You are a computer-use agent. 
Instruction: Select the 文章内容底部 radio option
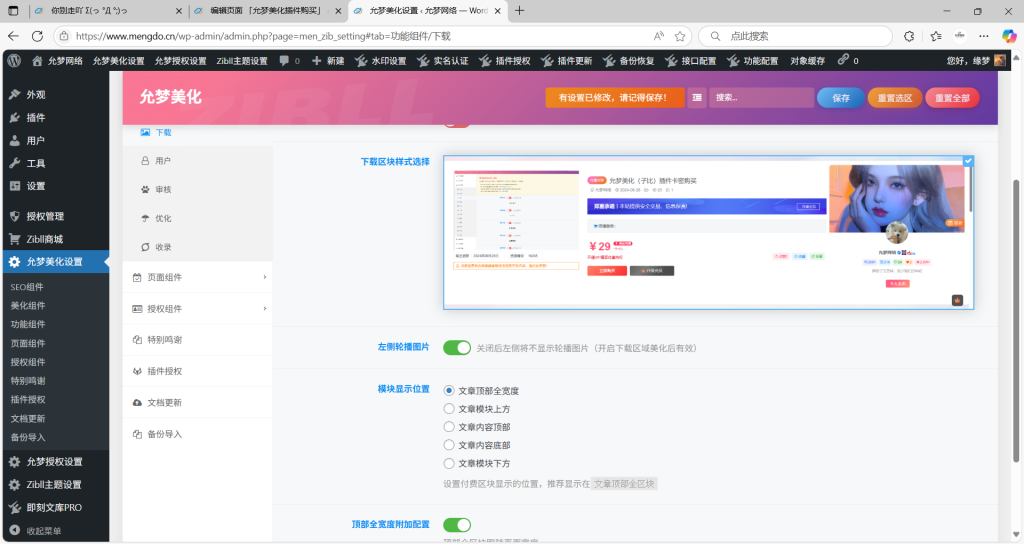pyautogui.click(x=449, y=445)
